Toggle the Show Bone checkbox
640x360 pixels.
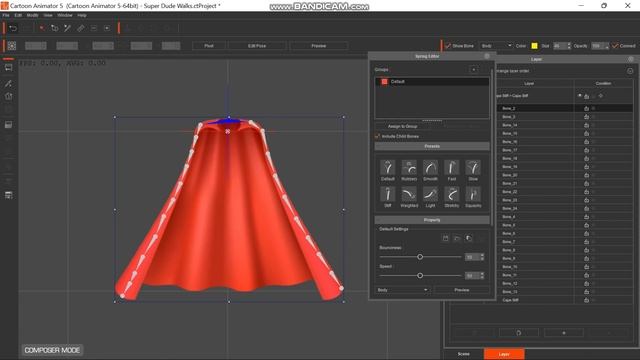click(449, 46)
